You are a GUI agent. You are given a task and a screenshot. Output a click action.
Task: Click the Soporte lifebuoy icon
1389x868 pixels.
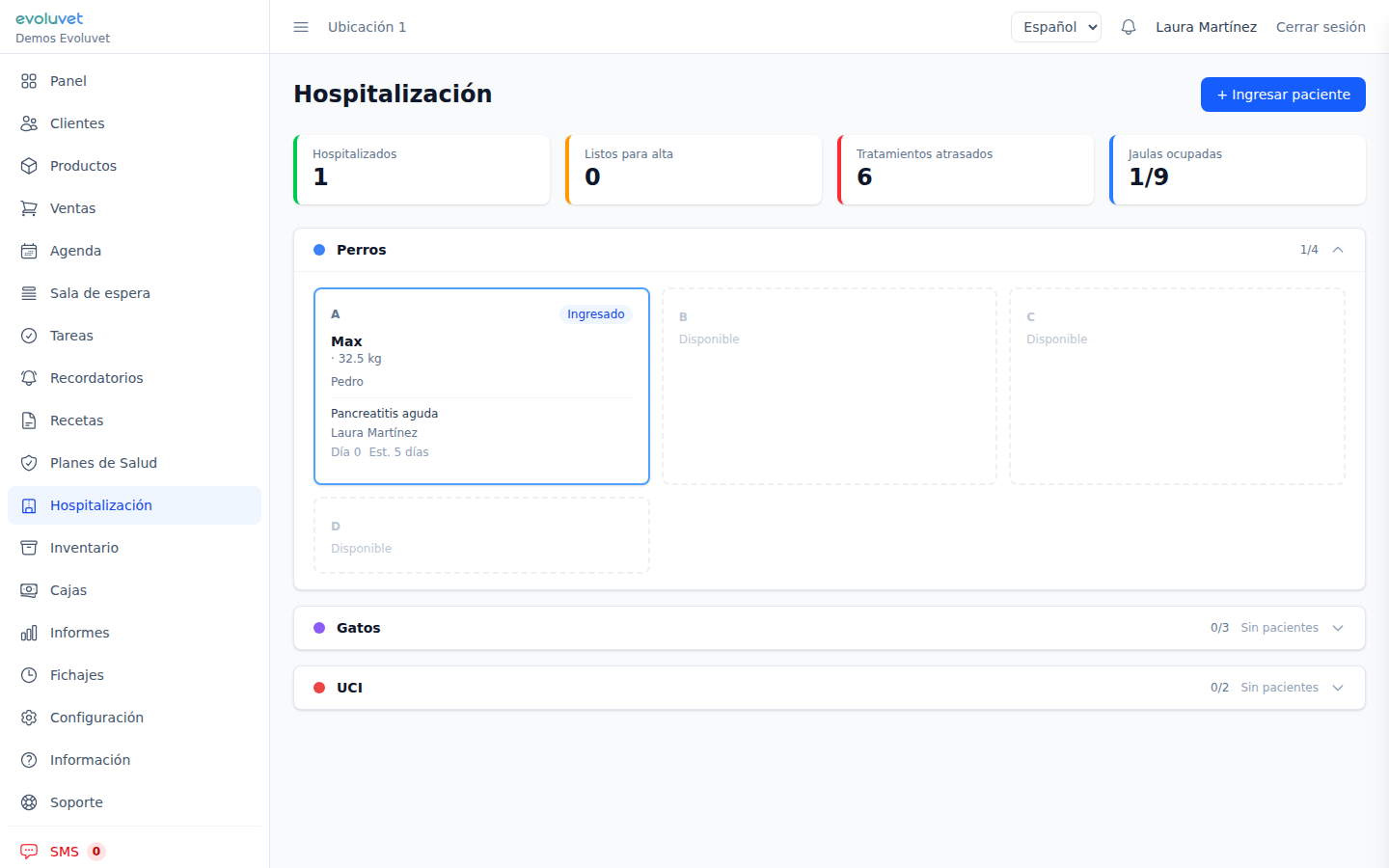[x=29, y=802]
